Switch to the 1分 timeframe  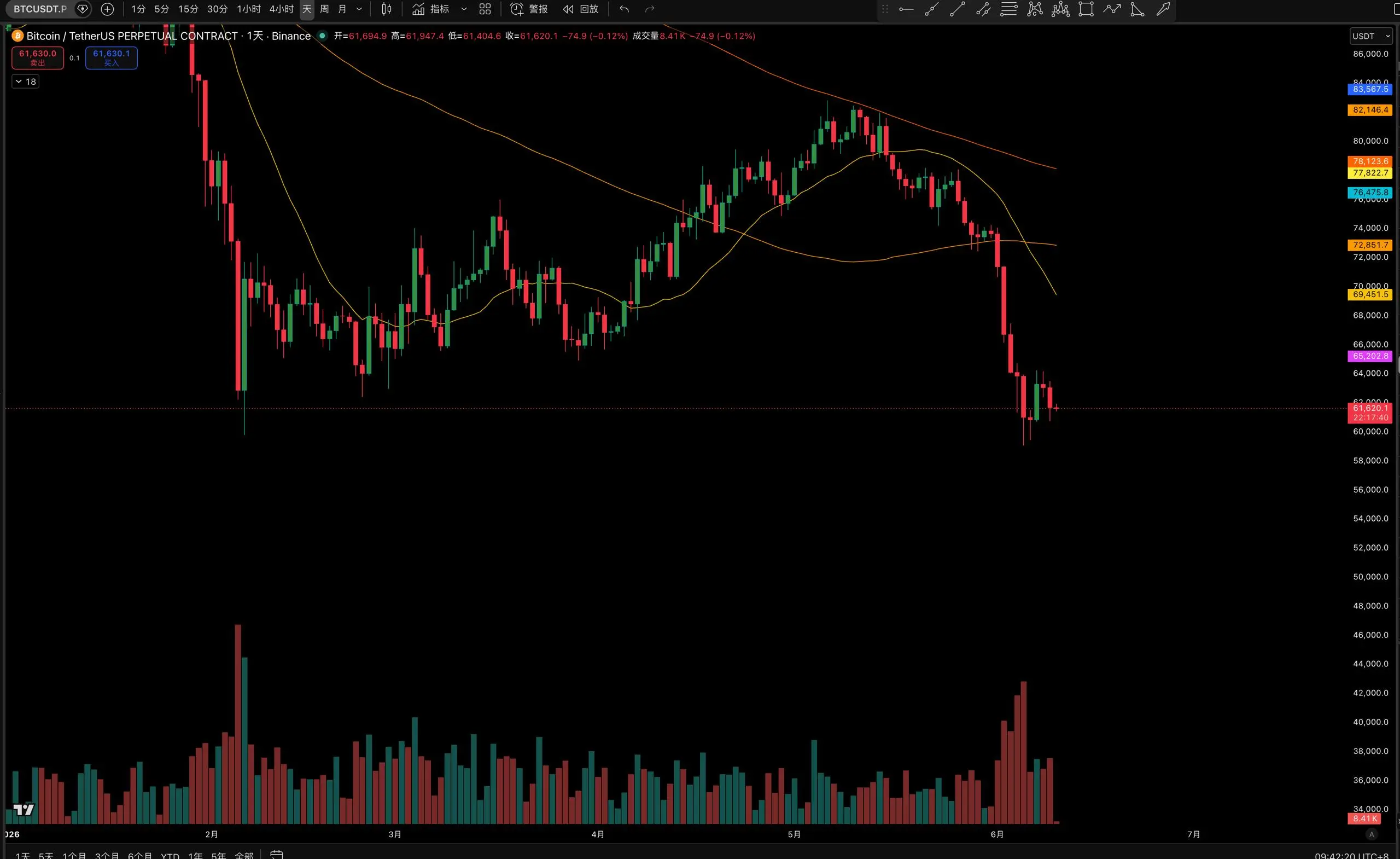(x=138, y=9)
